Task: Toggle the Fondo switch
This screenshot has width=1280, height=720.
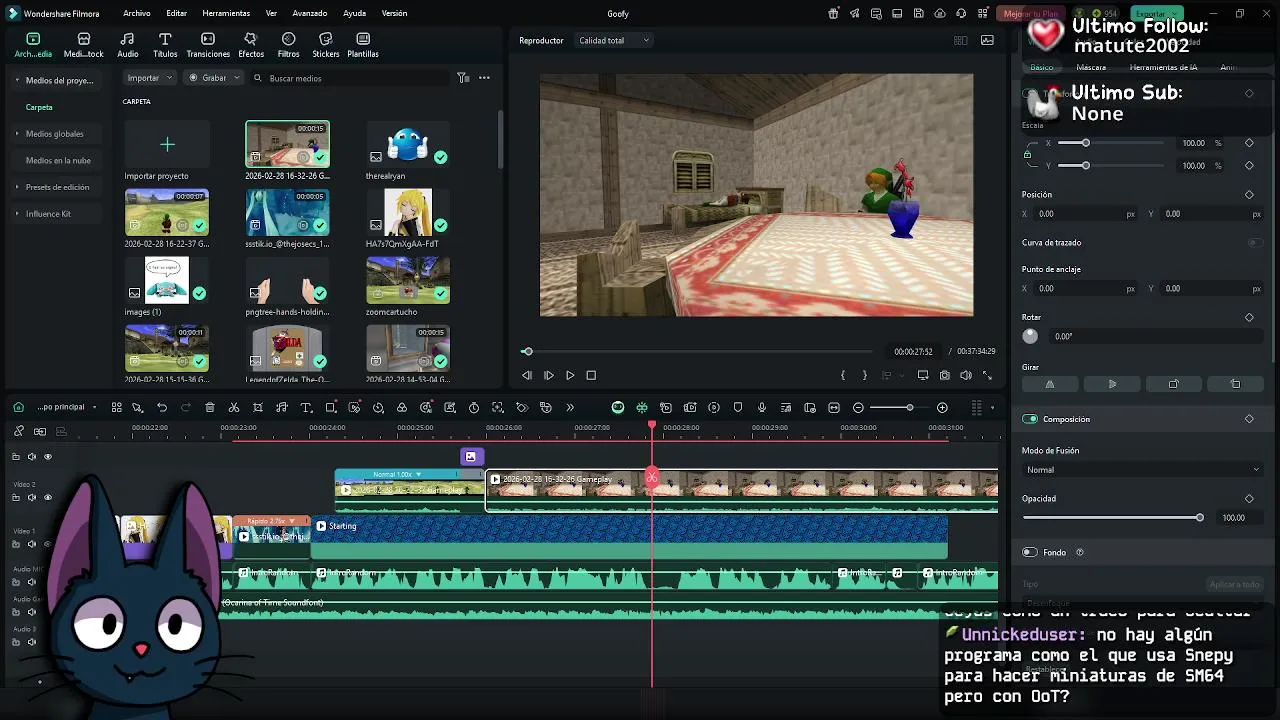Action: point(1030,552)
